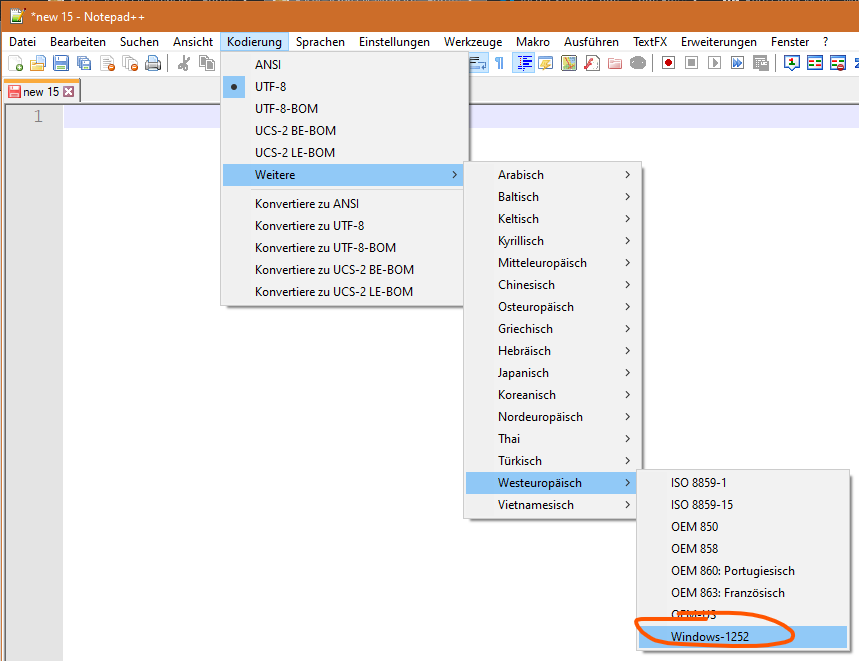Screen dimensions: 859x661
Task: Toggle the Folder as Workspace icon
Action: pos(615,64)
